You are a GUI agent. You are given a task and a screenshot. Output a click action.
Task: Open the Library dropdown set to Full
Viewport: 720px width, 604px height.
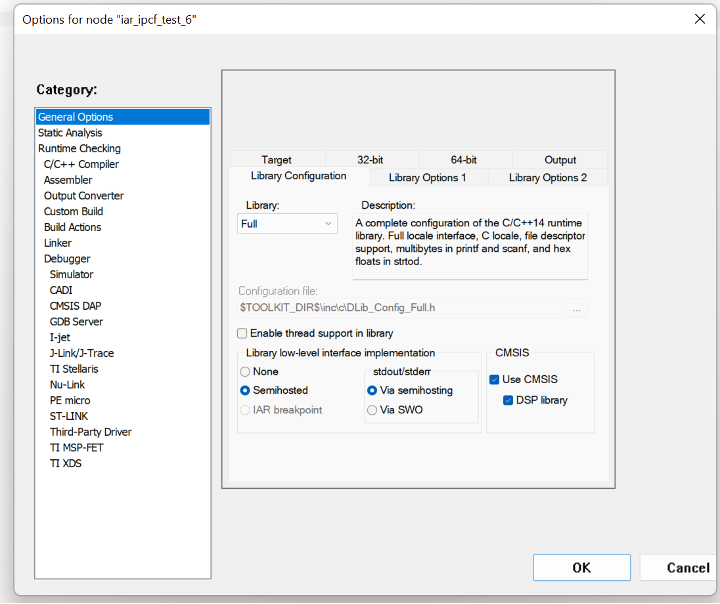287,224
